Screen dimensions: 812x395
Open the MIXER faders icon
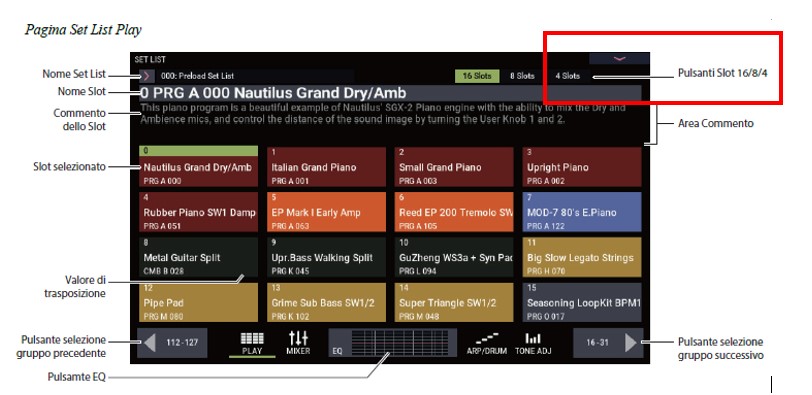coord(298,343)
